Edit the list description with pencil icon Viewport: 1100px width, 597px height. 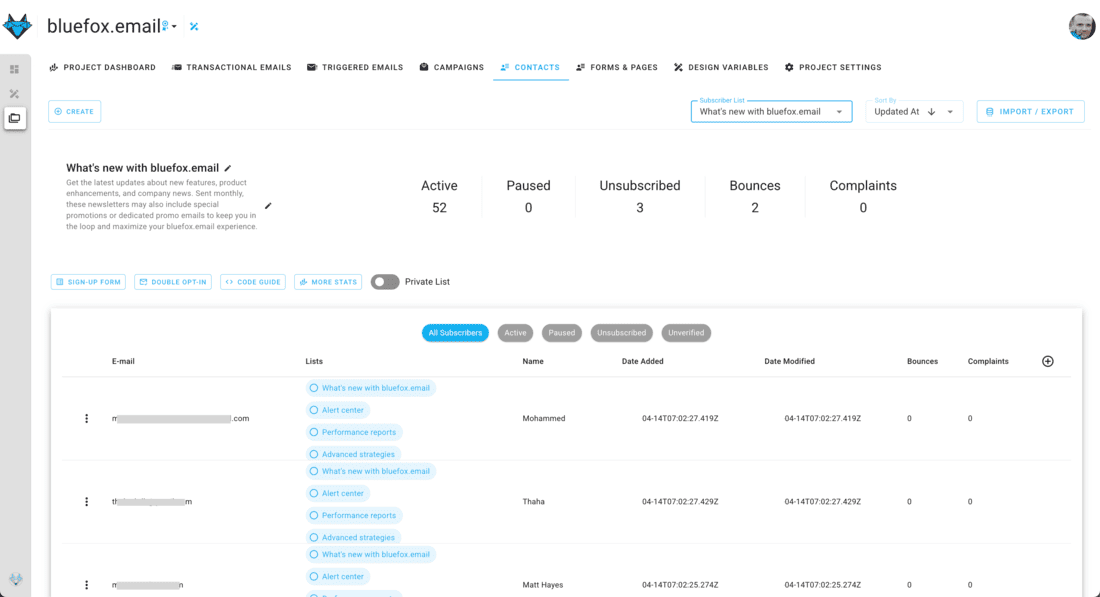[268, 206]
